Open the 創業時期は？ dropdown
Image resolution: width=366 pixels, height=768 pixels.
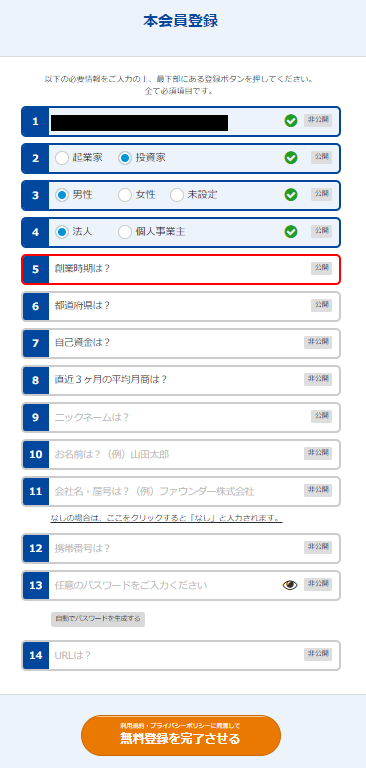click(181, 269)
